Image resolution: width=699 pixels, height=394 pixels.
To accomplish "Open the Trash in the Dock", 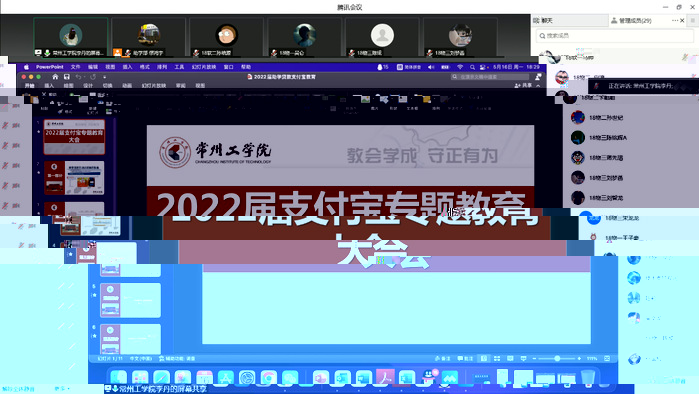I will (588, 378).
